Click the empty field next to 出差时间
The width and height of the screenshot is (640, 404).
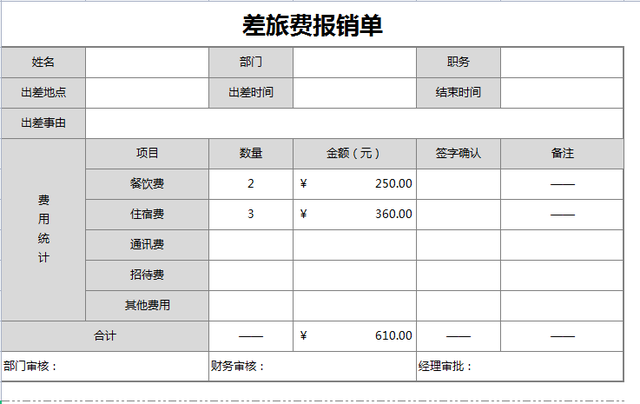tap(355, 93)
